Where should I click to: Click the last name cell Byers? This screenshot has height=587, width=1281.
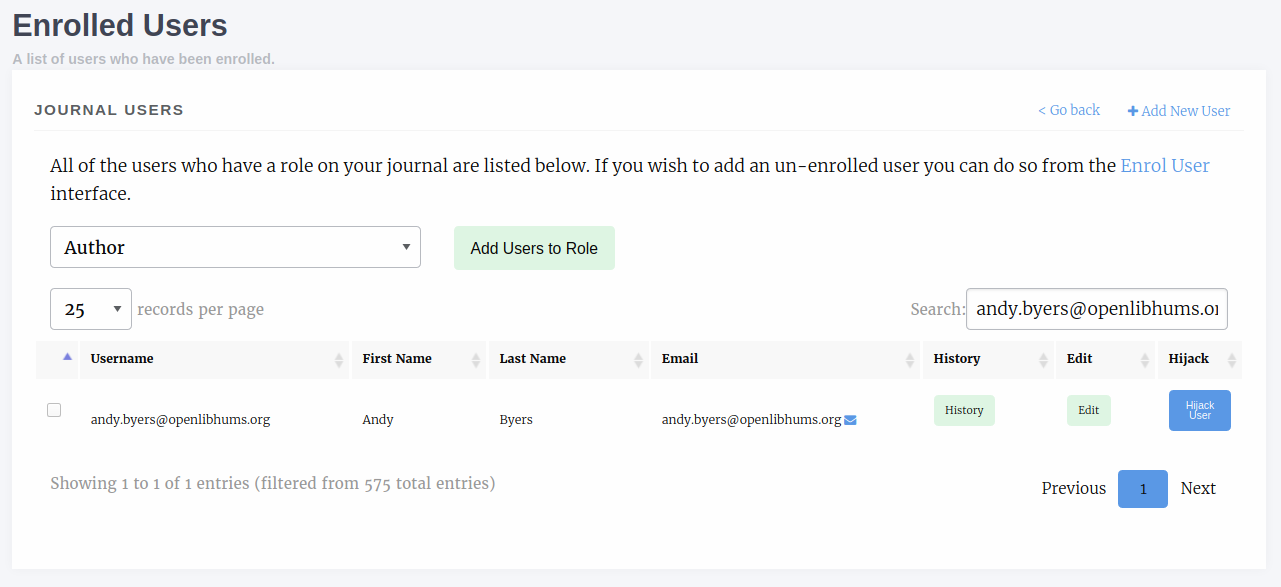[516, 420]
